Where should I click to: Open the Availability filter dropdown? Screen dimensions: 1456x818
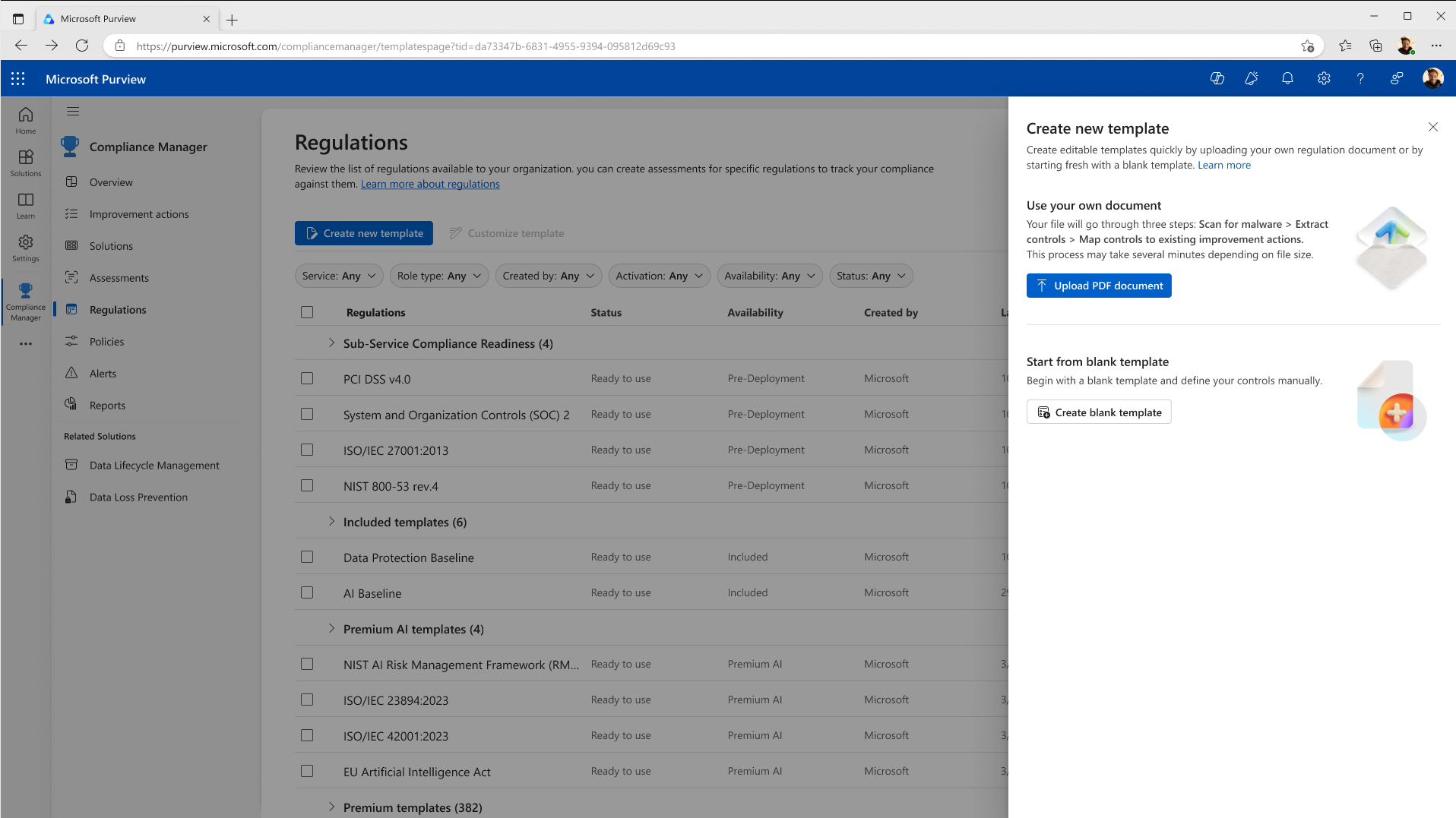tap(770, 276)
